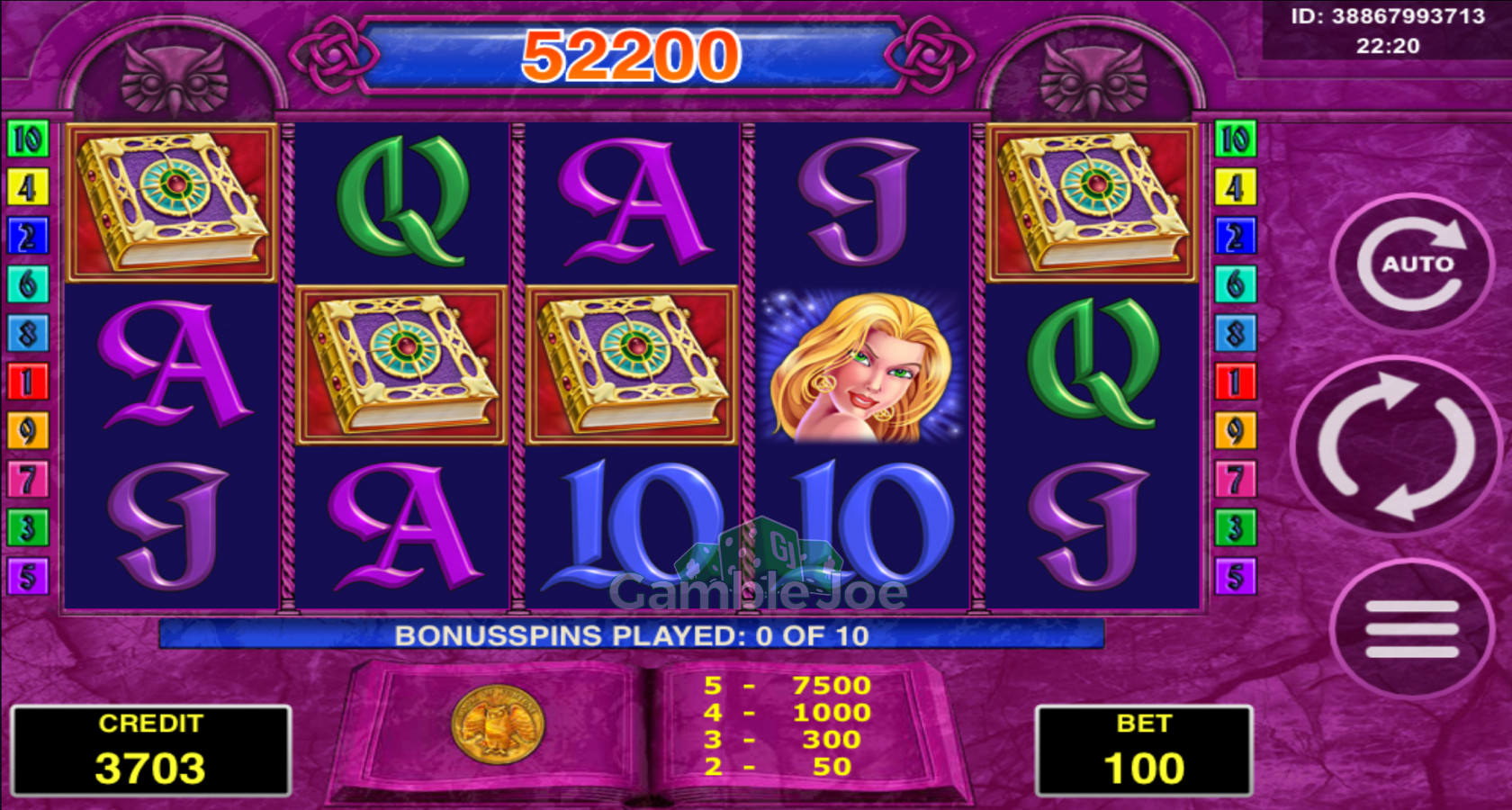1512x810 pixels.
Task: Click the golden book symbol on reel one
Action: (x=172, y=202)
